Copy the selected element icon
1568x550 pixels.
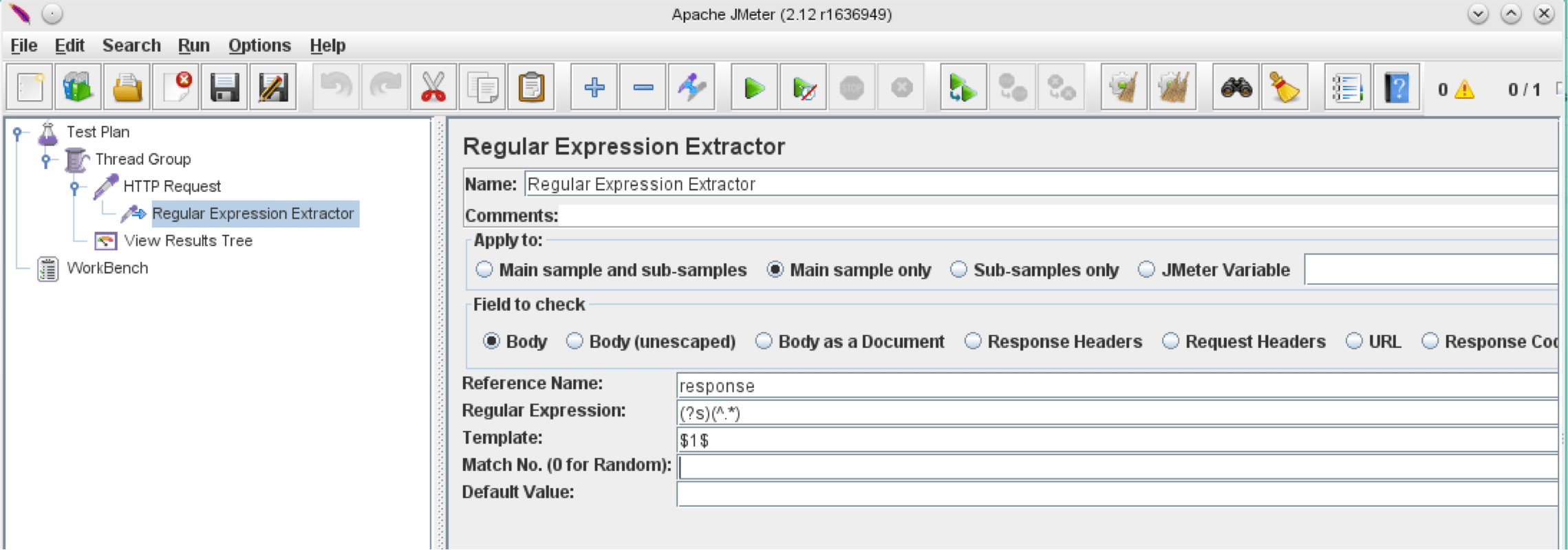[482, 88]
